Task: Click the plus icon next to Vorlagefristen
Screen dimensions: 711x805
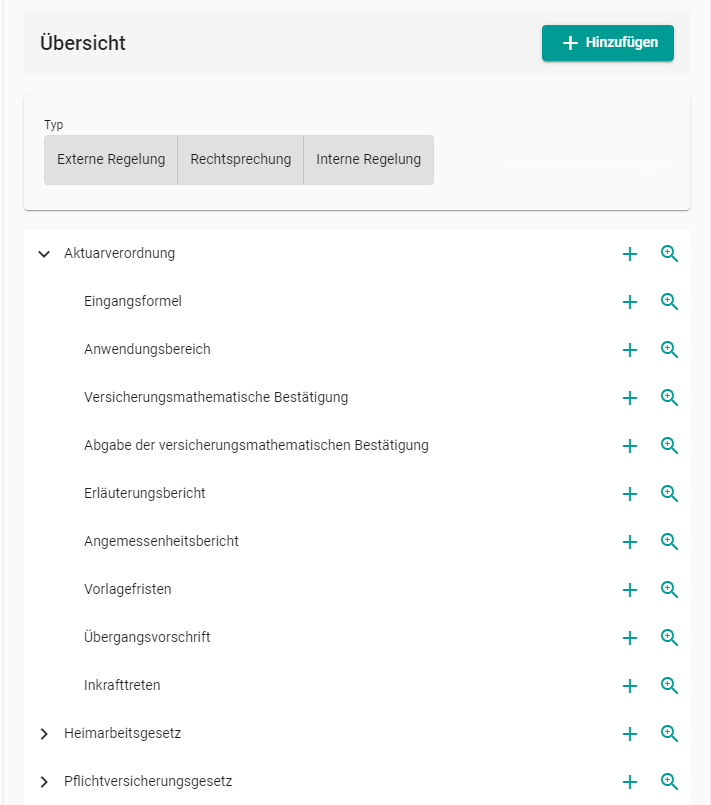Action: tap(629, 589)
